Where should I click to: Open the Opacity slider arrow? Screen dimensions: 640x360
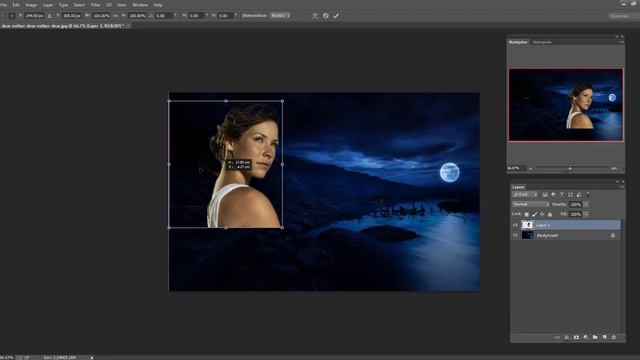(x=586, y=204)
